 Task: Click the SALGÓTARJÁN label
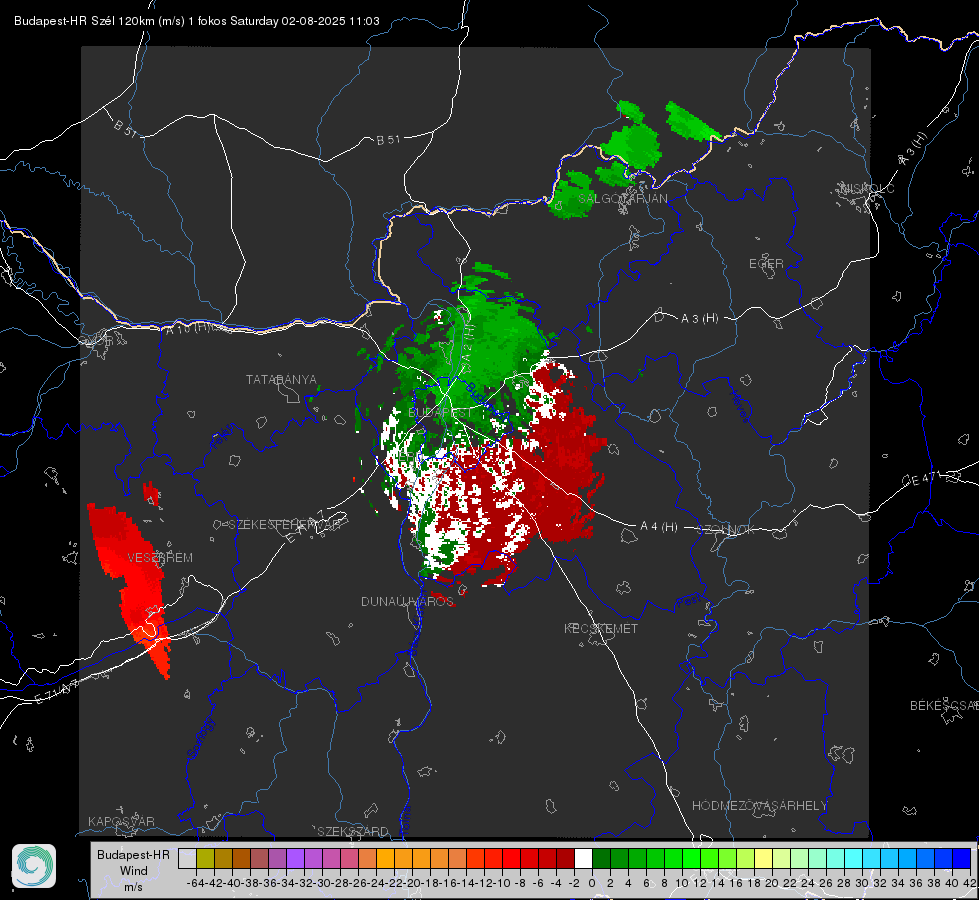coord(622,199)
